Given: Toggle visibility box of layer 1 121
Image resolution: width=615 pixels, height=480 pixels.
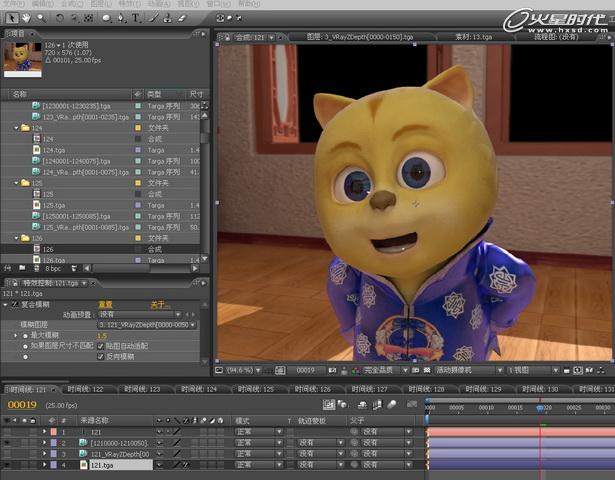Looking at the screenshot, I should (x=7, y=432).
